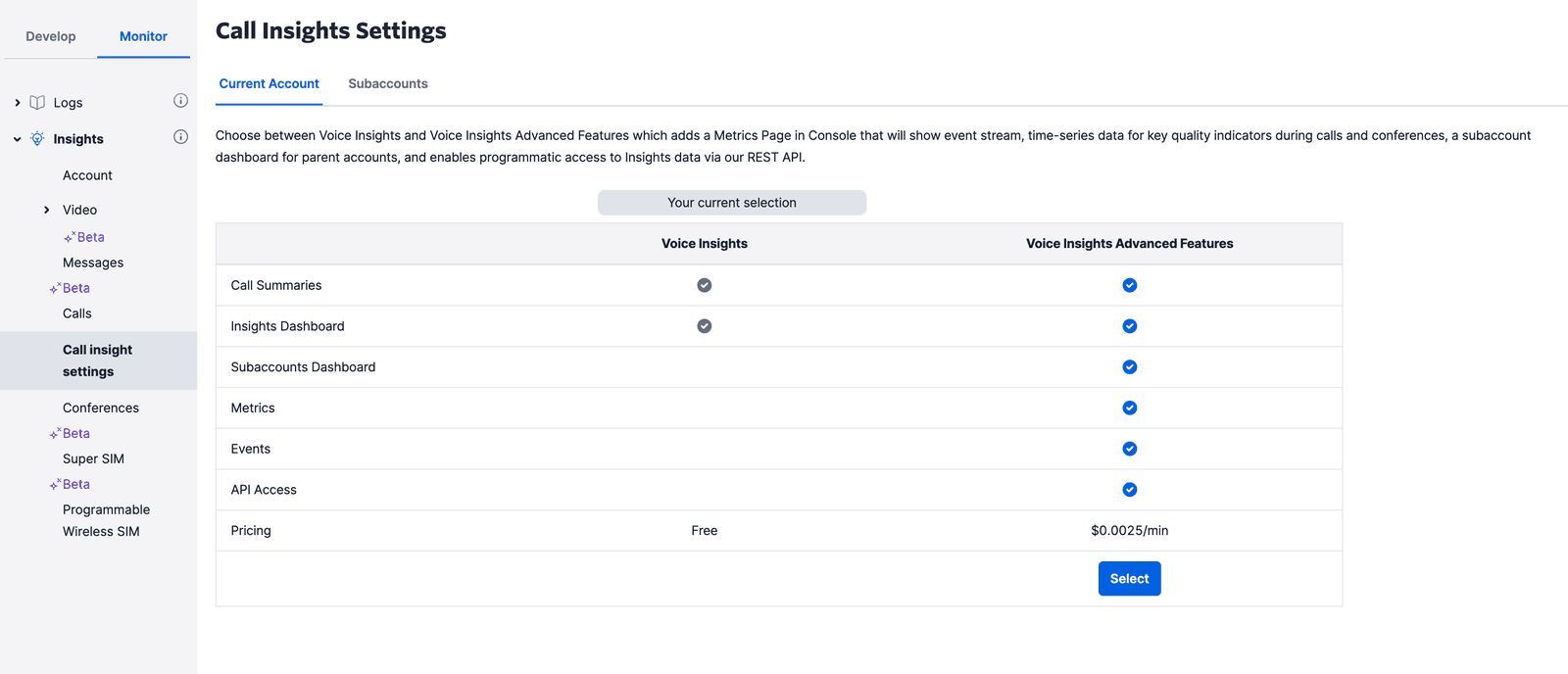Click the Your current selection label
This screenshot has width=1568, height=674.
click(x=731, y=203)
